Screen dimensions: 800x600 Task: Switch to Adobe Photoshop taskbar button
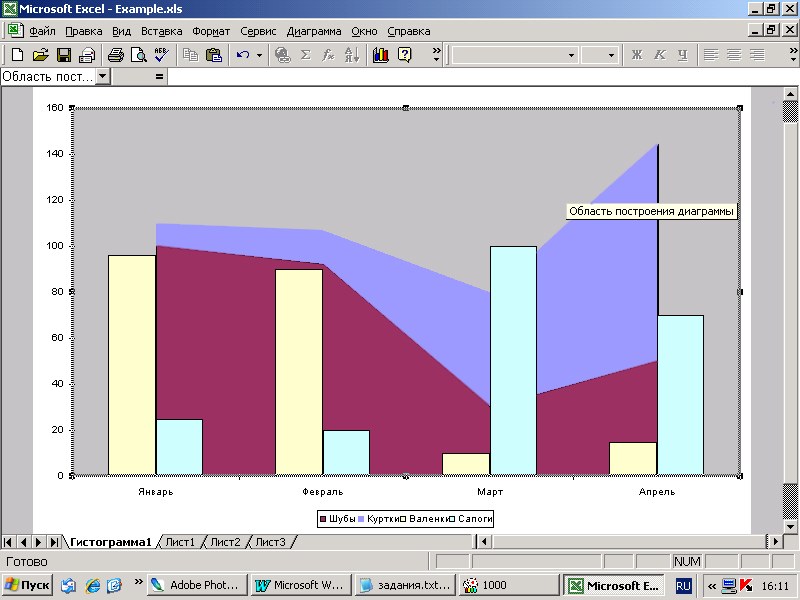(x=197, y=585)
